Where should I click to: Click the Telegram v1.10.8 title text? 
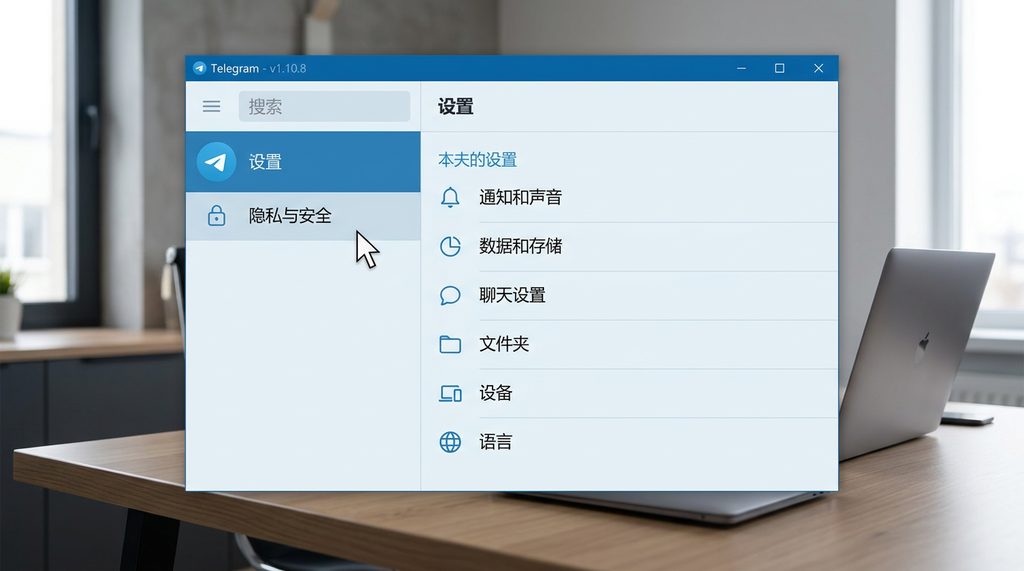click(258, 69)
